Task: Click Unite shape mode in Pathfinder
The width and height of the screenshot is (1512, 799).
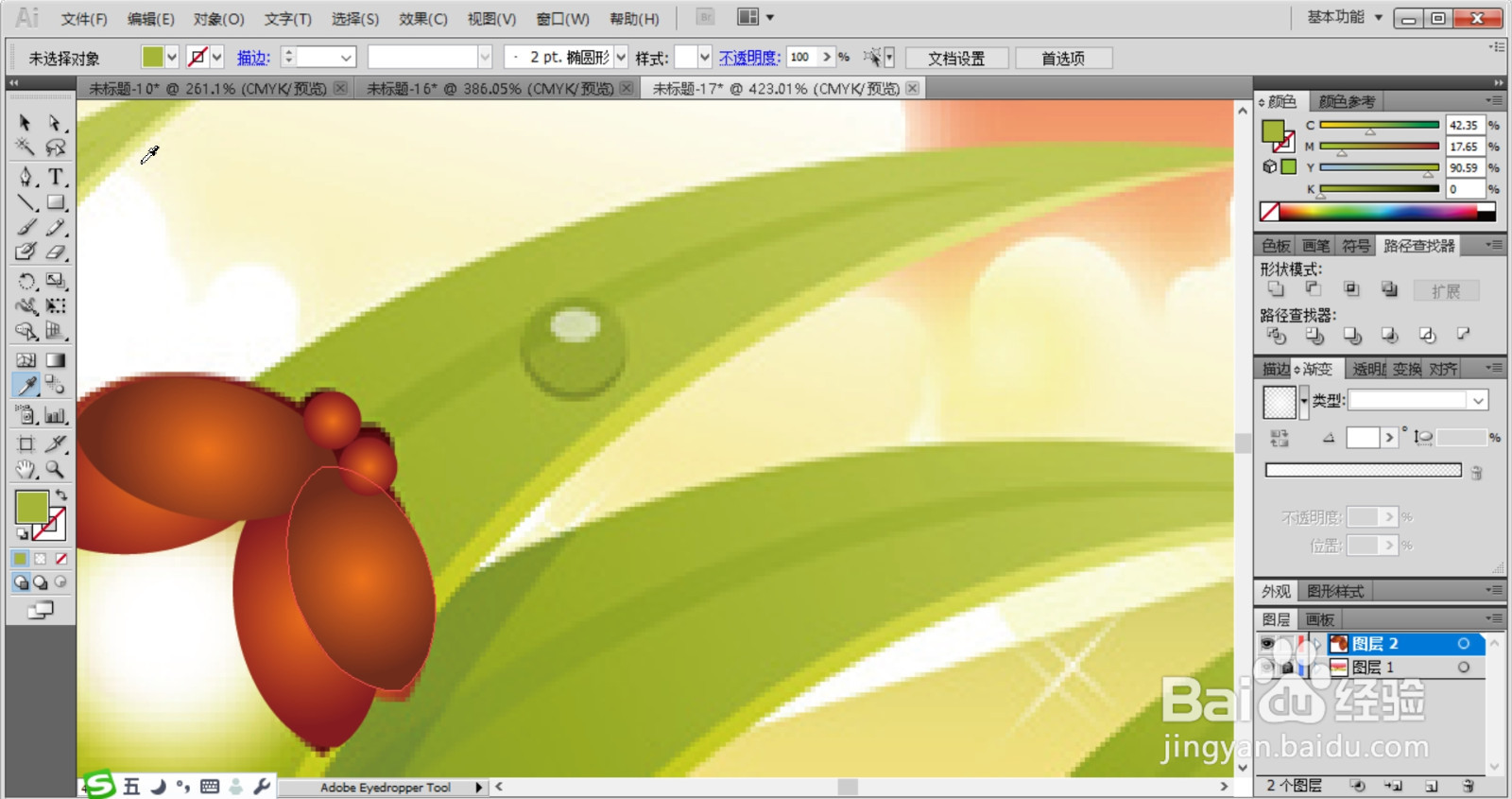Action: 1276,289
